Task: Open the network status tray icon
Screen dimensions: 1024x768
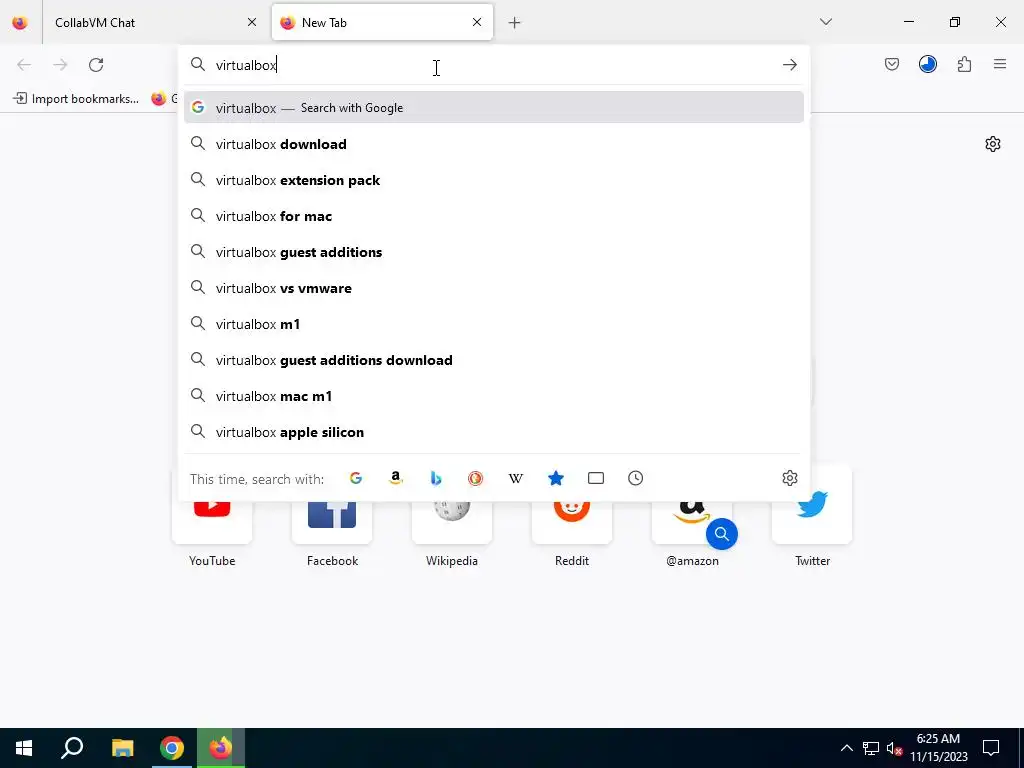Action: 871,748
